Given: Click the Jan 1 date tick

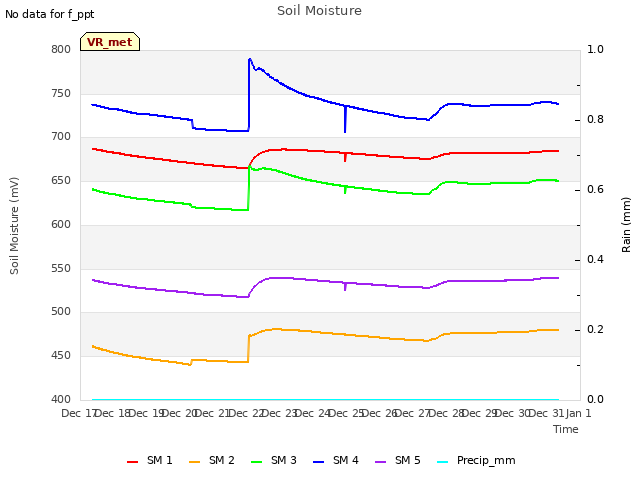Looking at the screenshot, I should point(578,413).
